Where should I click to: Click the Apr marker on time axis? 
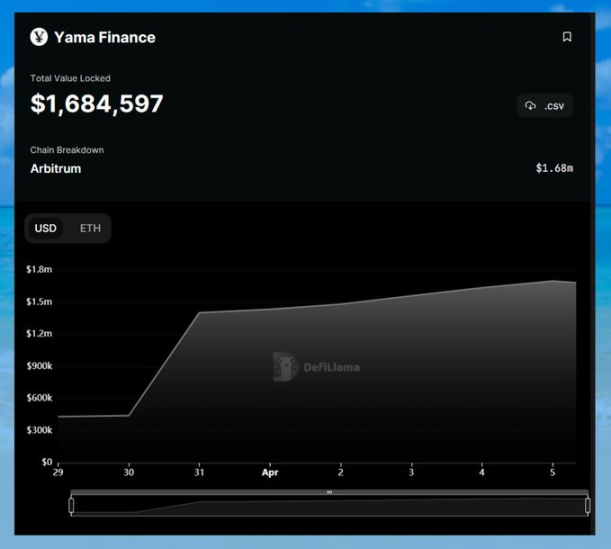coord(270,473)
